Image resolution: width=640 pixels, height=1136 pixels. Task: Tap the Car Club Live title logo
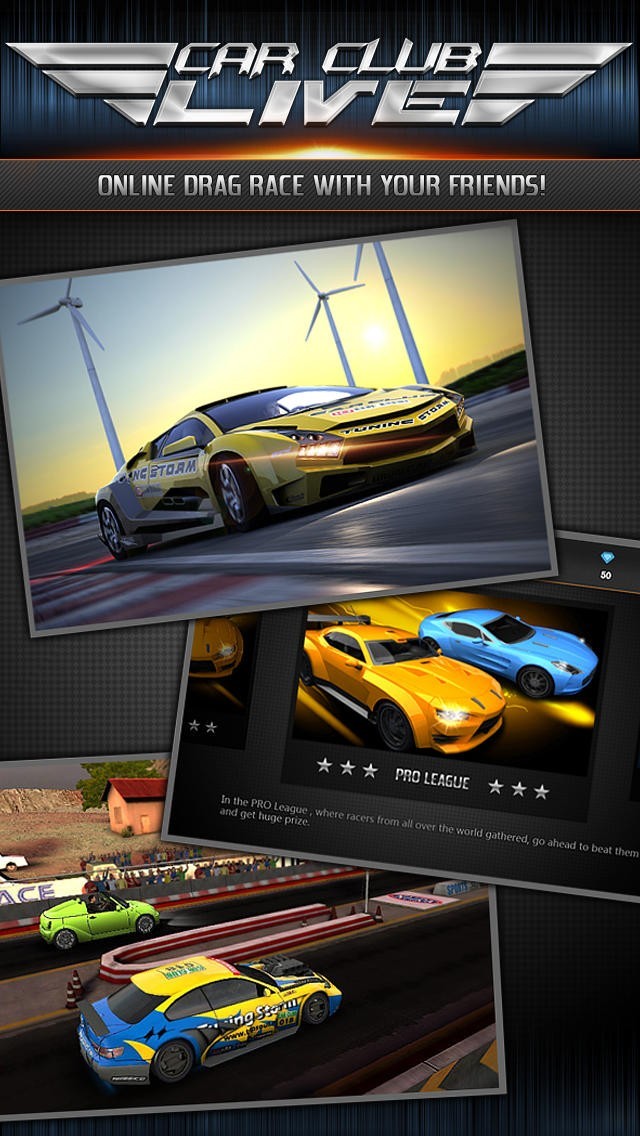320,80
